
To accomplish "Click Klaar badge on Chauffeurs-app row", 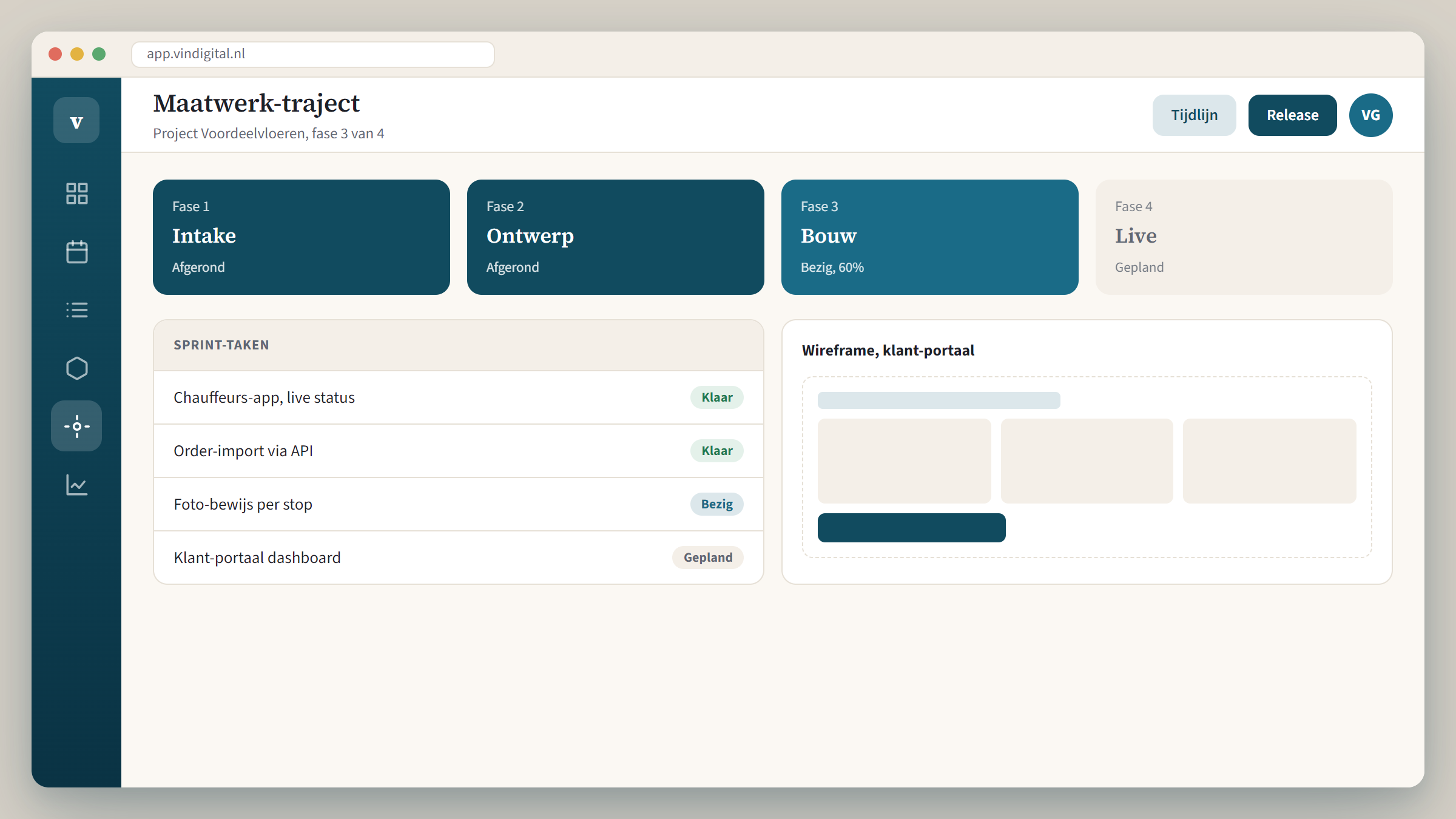I will pos(717,397).
